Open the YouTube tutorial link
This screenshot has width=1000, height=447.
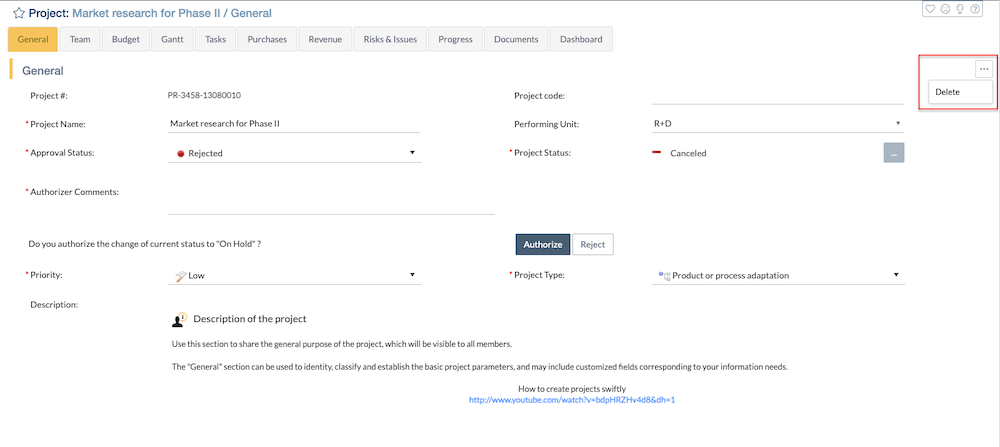[x=572, y=400]
